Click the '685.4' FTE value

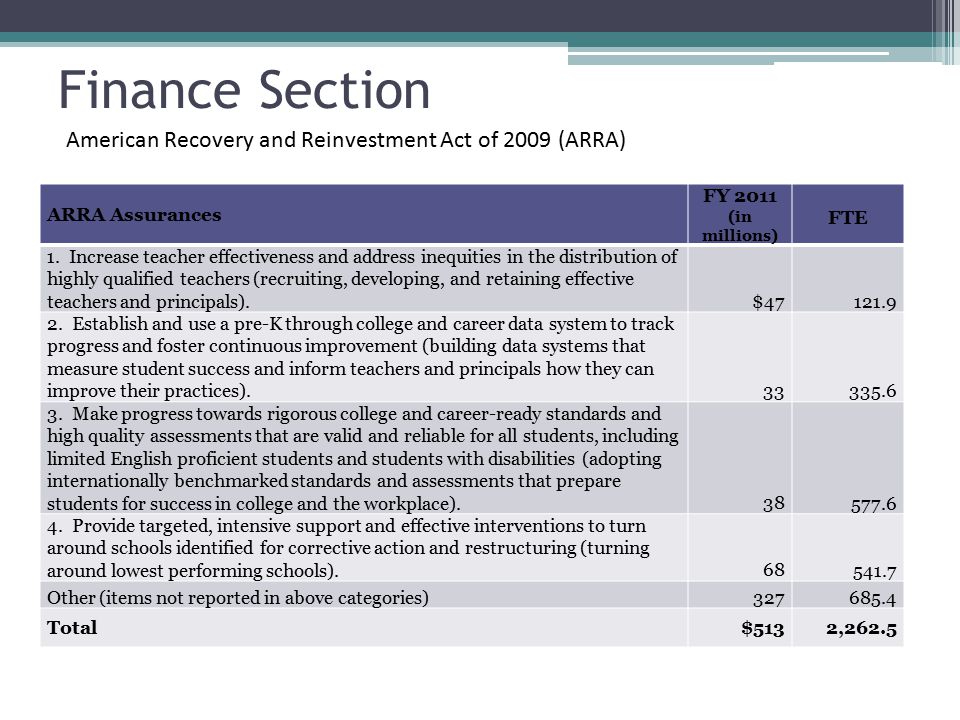(x=872, y=598)
